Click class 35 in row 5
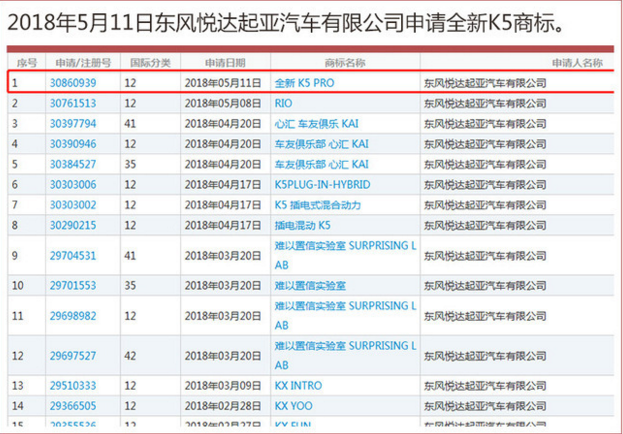623x434 pixels. pos(130,164)
